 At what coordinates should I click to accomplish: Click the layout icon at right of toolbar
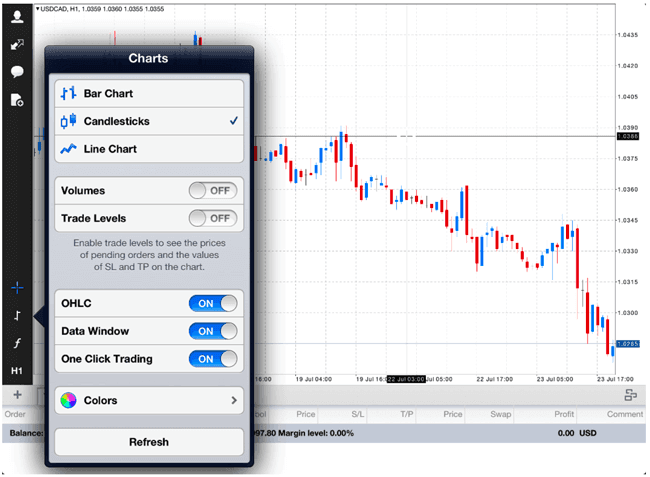630,395
